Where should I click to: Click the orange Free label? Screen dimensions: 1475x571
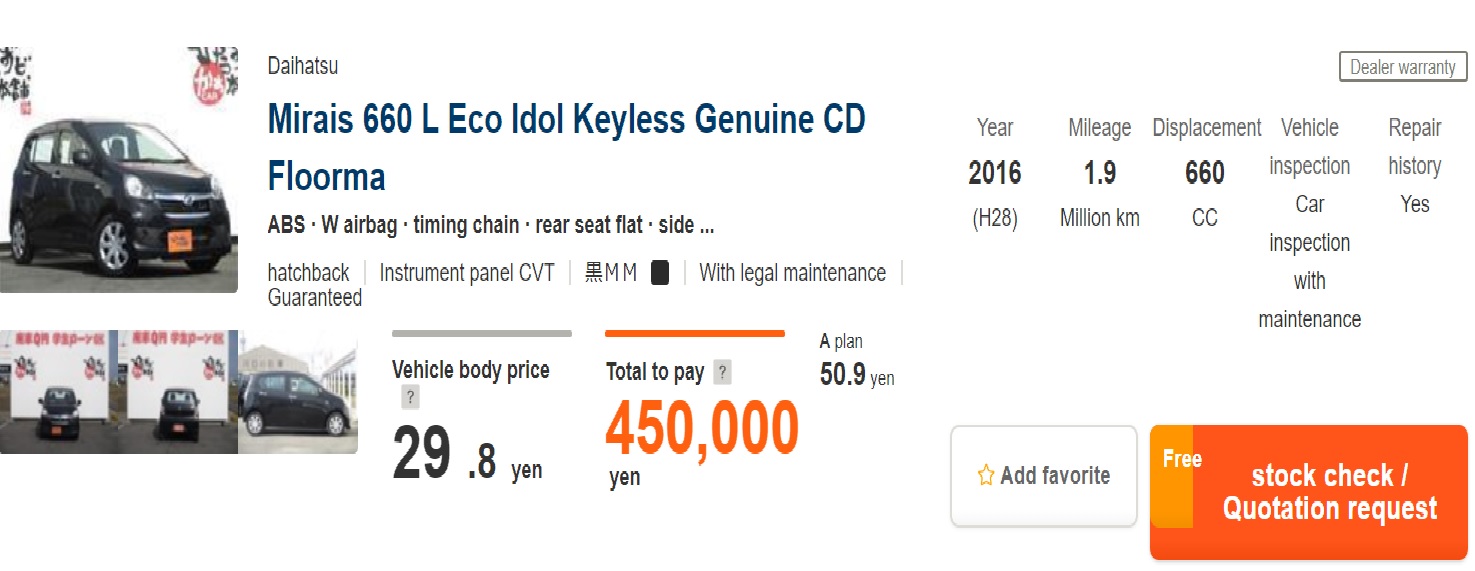pyautogui.click(x=1181, y=460)
